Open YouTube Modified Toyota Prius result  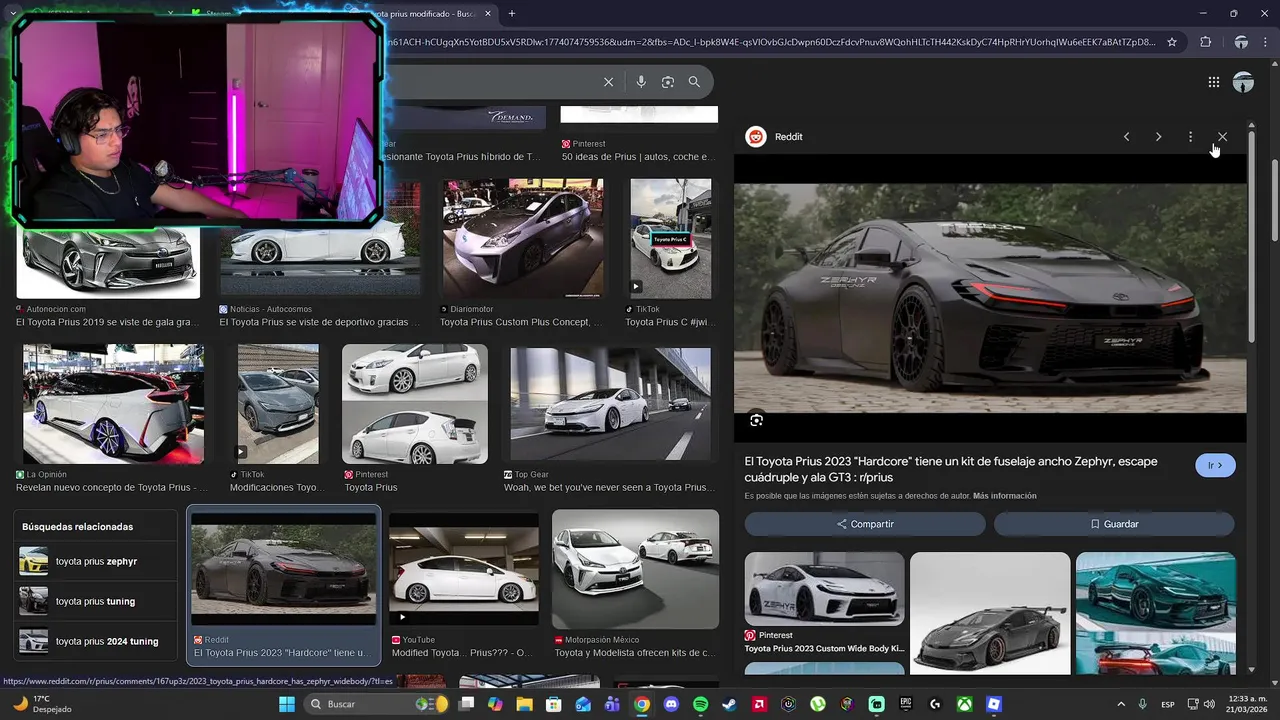click(464, 568)
